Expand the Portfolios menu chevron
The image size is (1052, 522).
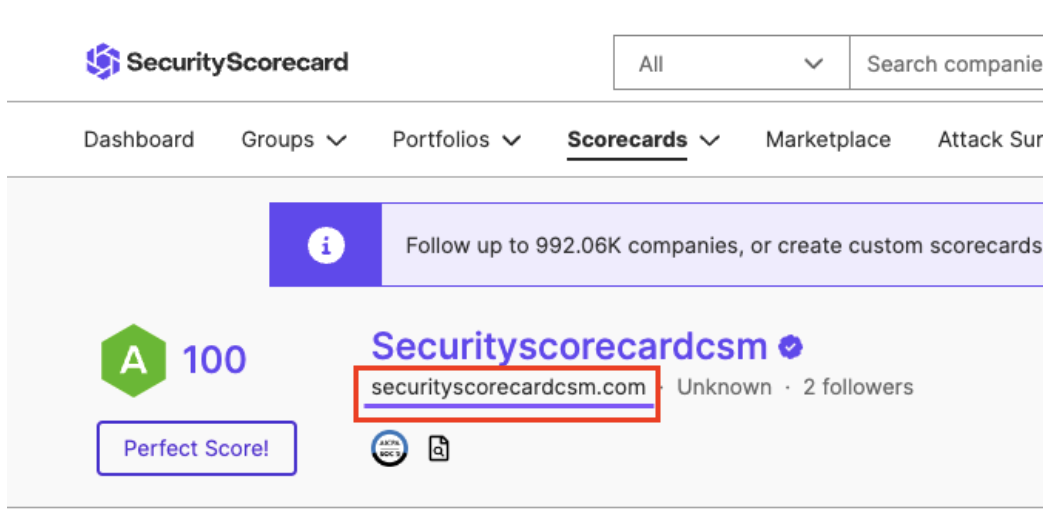(511, 140)
